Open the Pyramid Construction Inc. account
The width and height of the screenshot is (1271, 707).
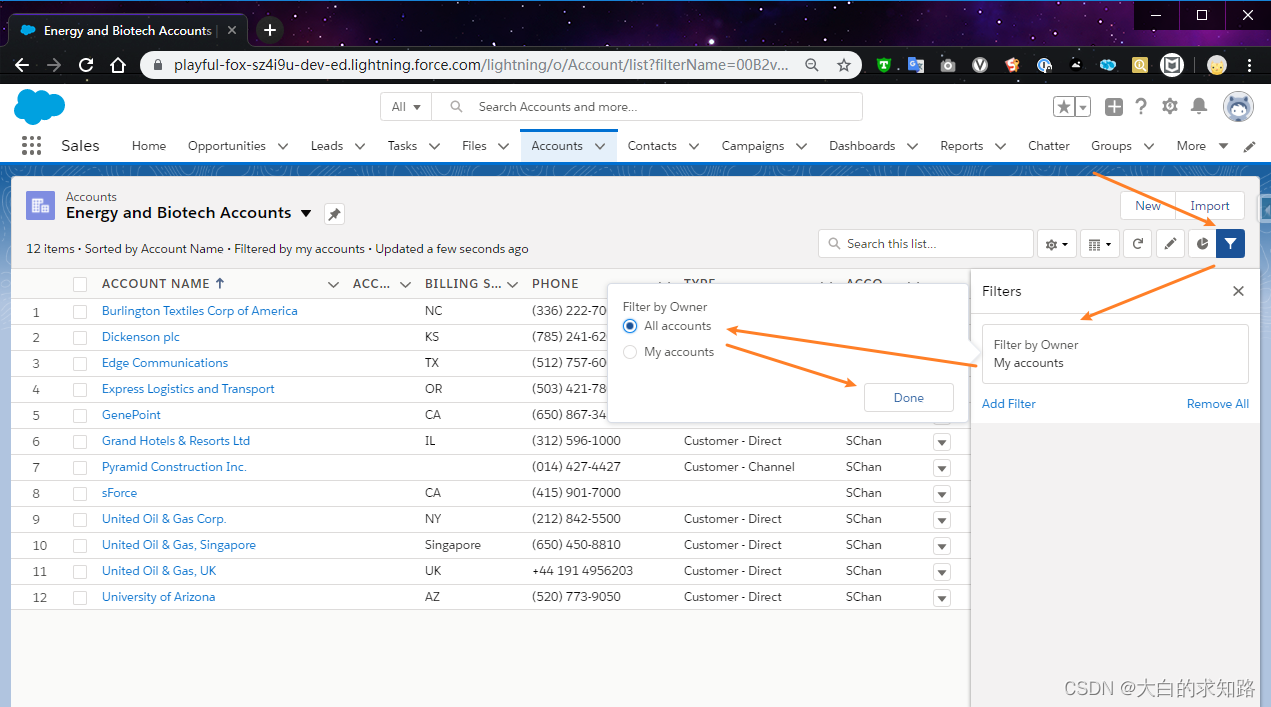(x=174, y=467)
